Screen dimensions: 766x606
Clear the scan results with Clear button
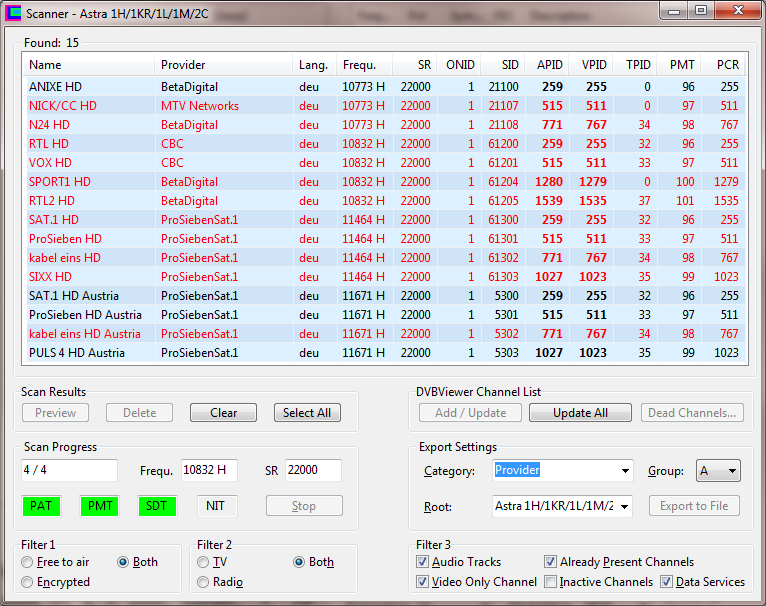point(223,413)
